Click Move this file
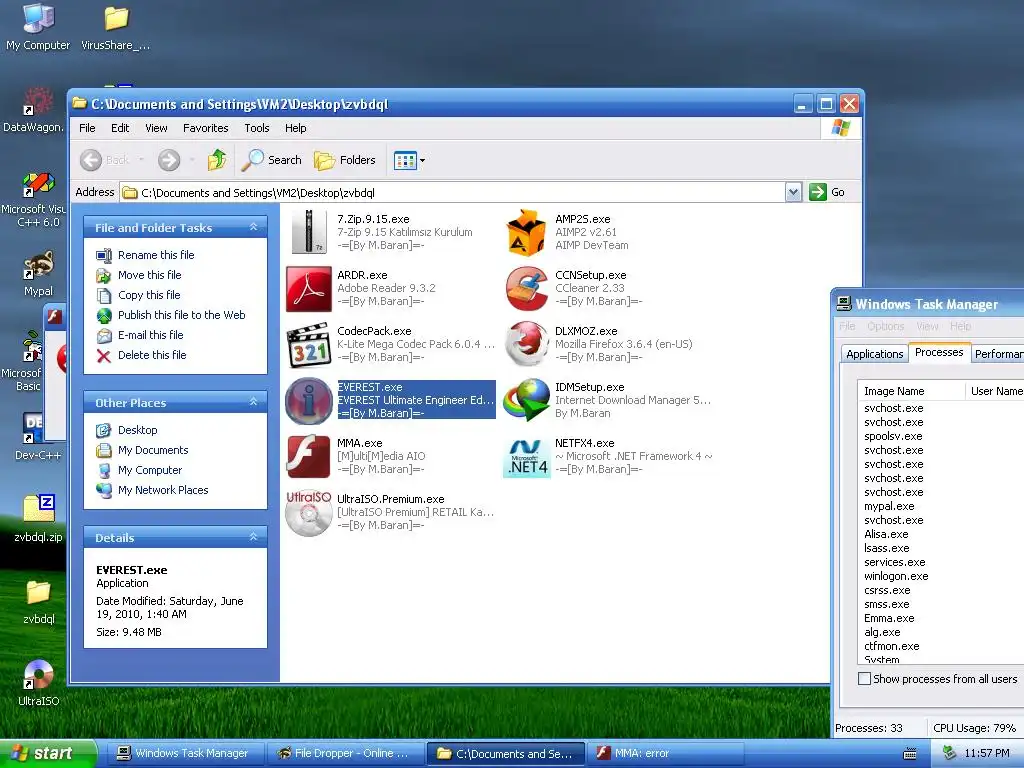This screenshot has height=768, width=1024. [x=150, y=275]
